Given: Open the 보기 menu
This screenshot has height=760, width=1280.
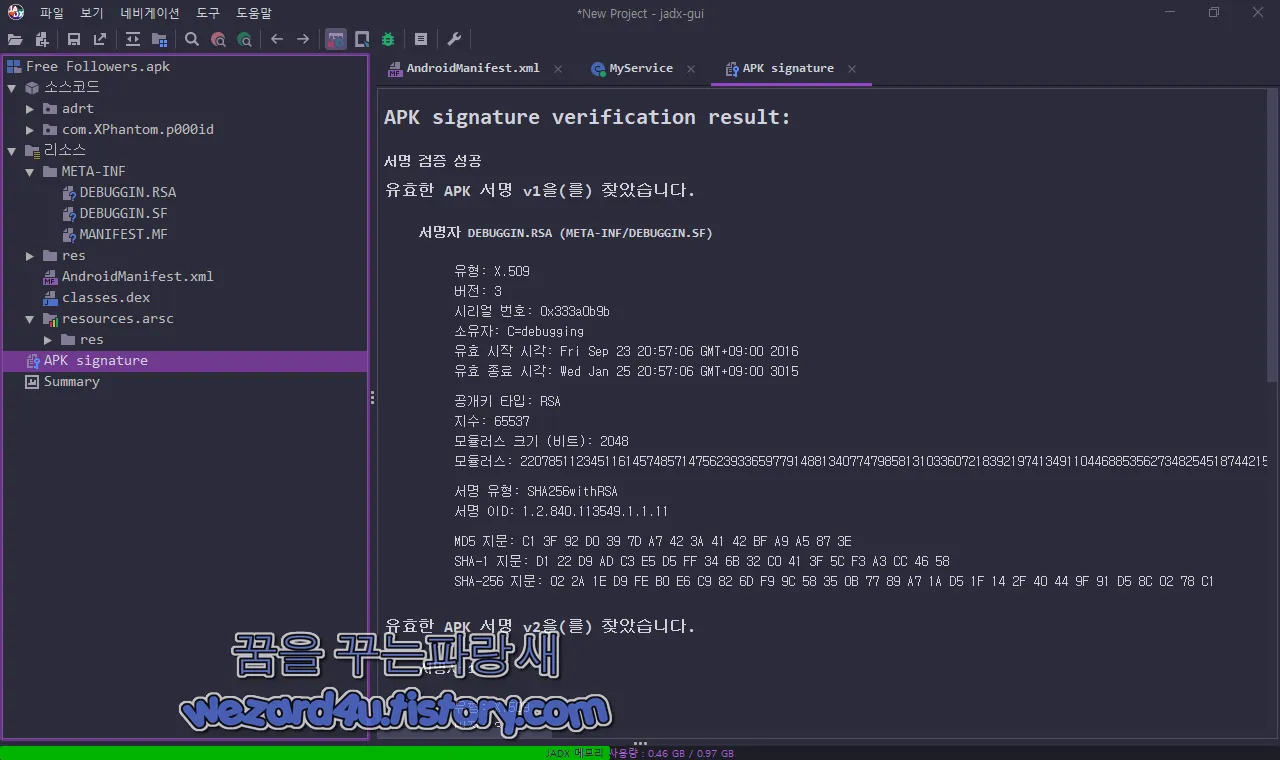Looking at the screenshot, I should [92, 13].
